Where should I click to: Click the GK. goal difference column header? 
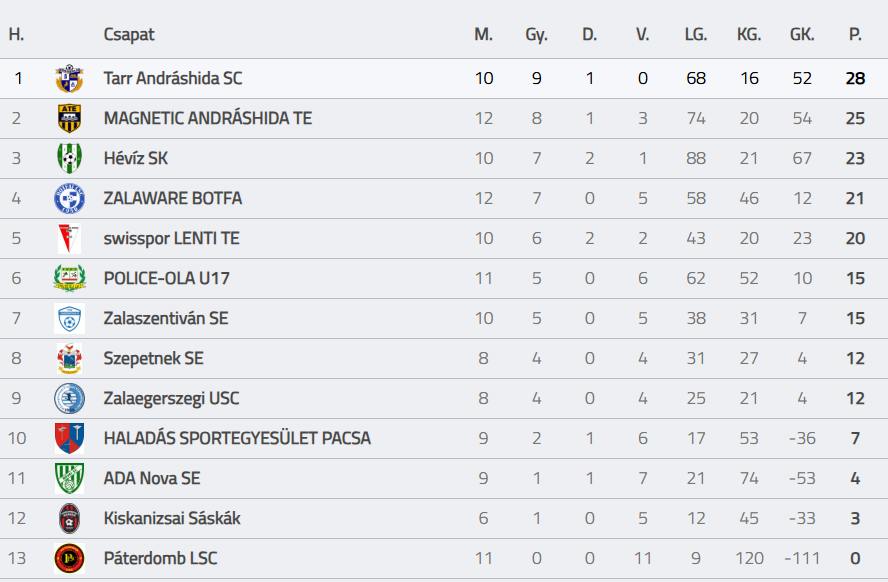pyautogui.click(x=802, y=35)
